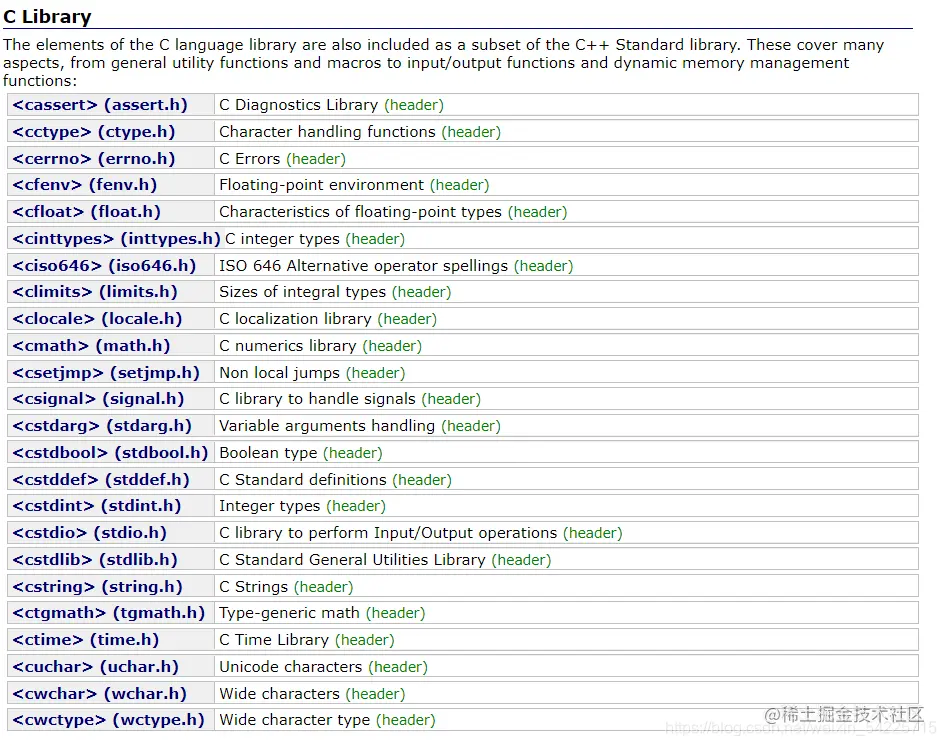Open the <cerrno> (errno.h) header link
The width and height of the screenshot is (946, 746).
click(x=94, y=159)
